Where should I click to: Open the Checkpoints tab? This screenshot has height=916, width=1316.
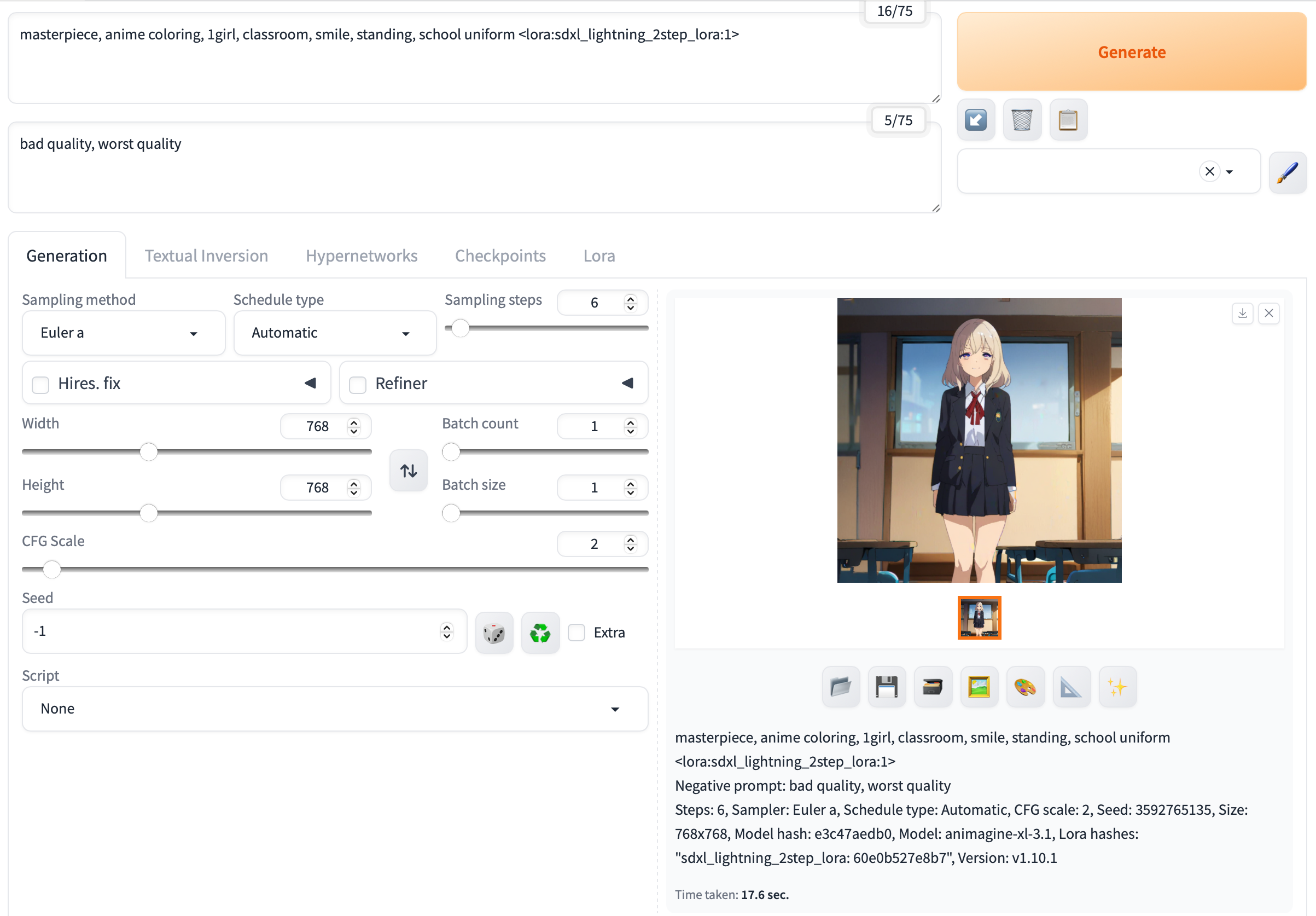[x=500, y=256]
